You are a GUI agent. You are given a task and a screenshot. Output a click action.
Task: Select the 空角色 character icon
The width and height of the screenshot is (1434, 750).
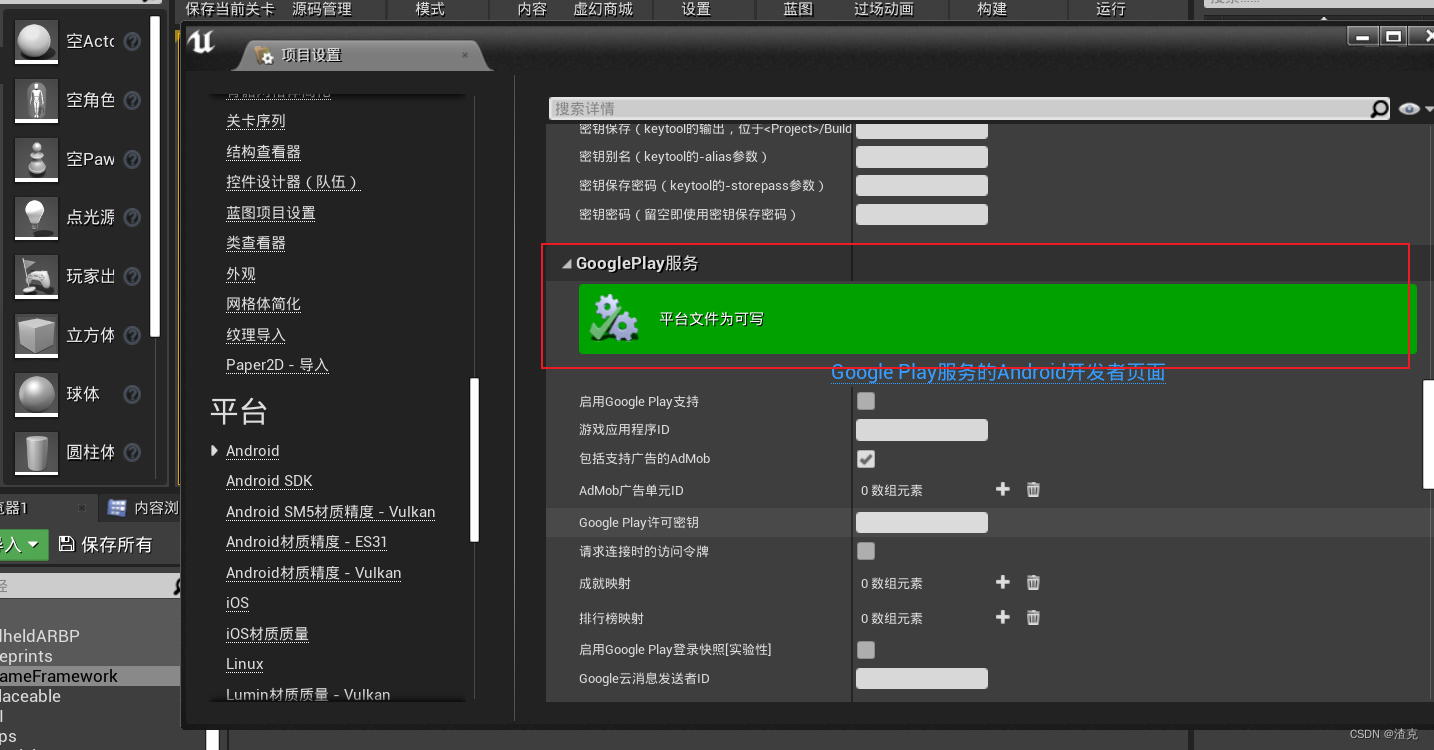coord(35,100)
